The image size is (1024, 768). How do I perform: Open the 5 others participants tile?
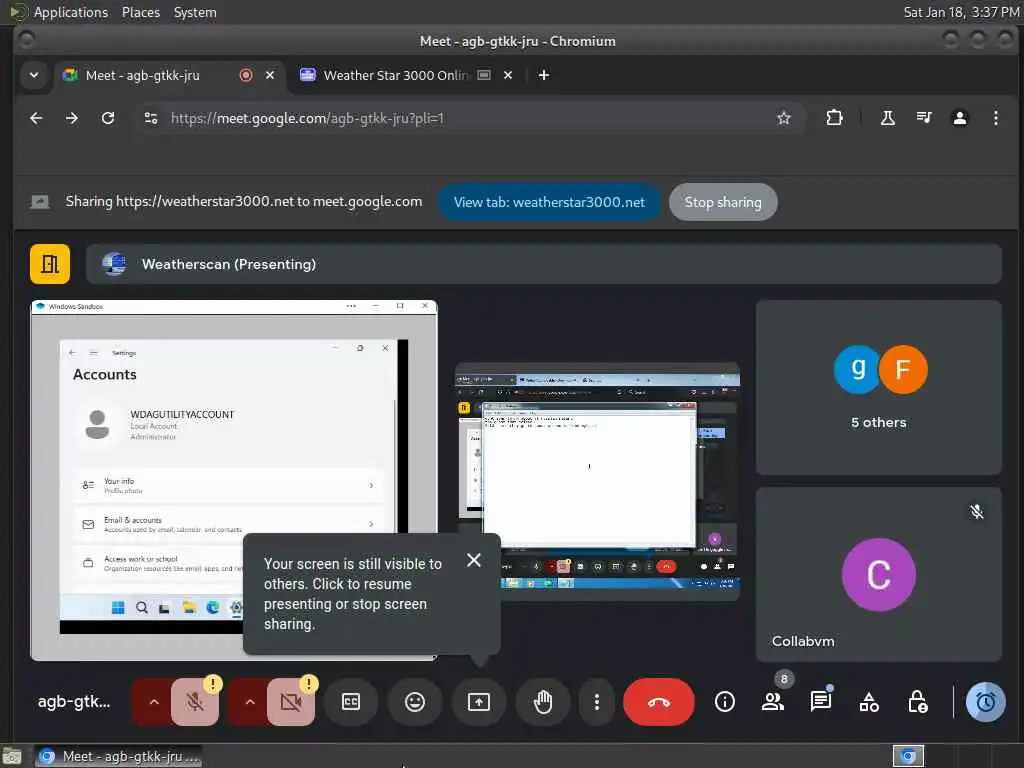878,387
